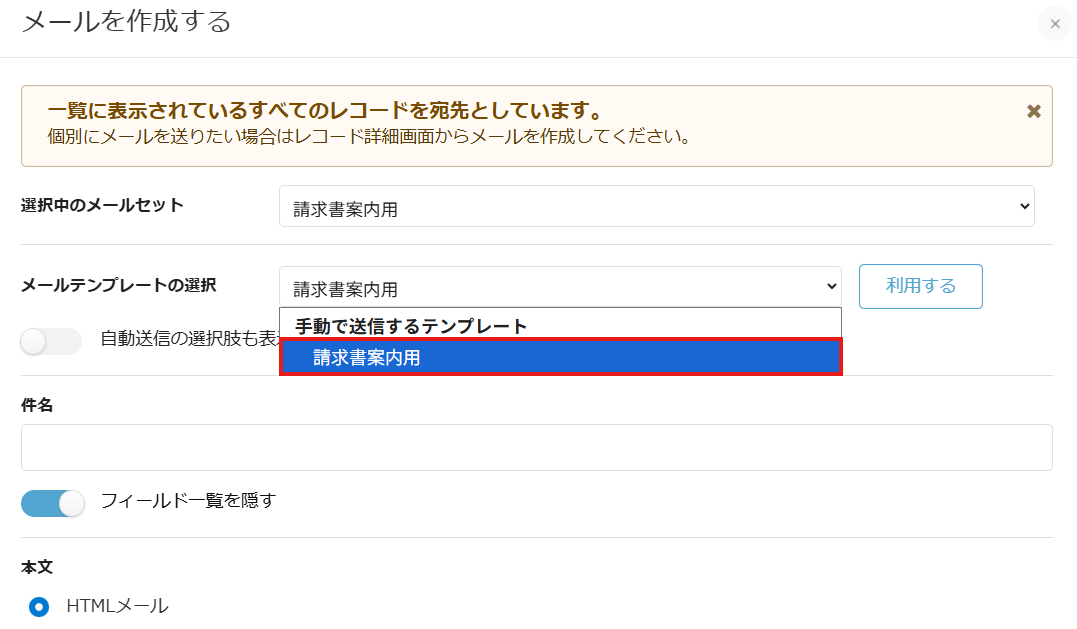Click the メールを作成する dialog title
The image size is (1077, 629).
coord(126,21)
